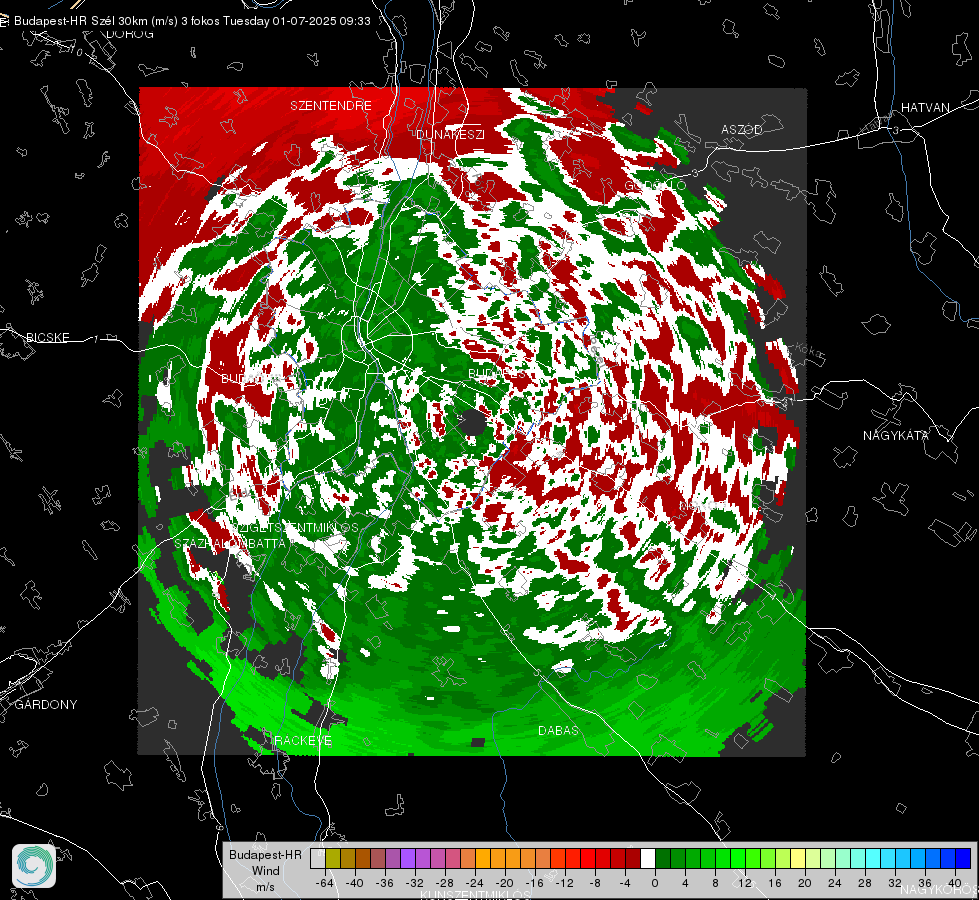Image resolution: width=979 pixels, height=900 pixels.
Task: Click the SZIGETSZENTMIKLOS town label
Action: [x=297, y=528]
